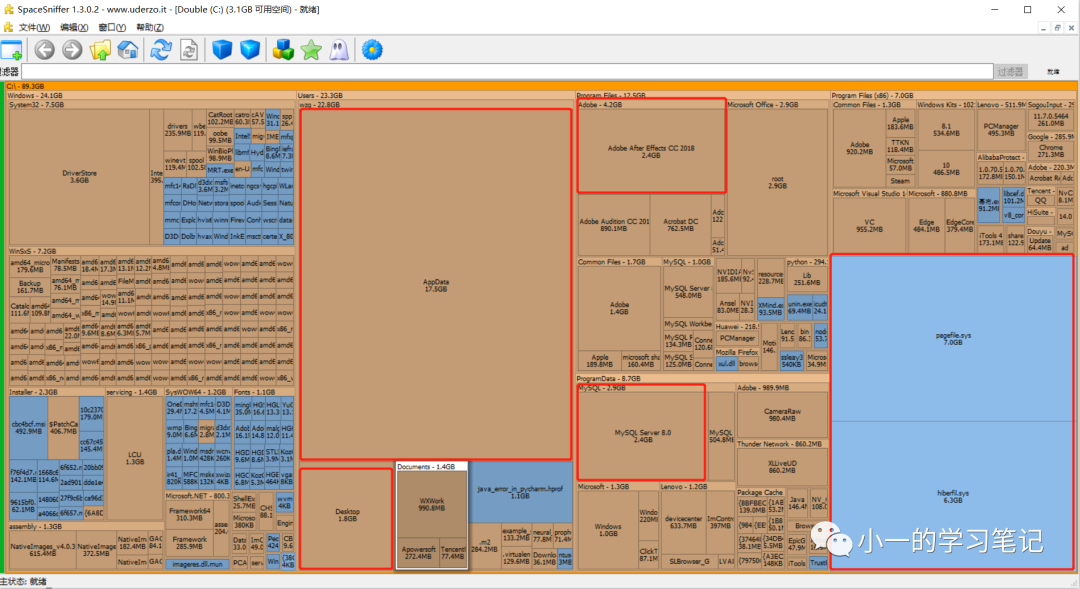The height and width of the screenshot is (589, 1080).
Task: Rescan the visible area
Action: click(x=188, y=49)
